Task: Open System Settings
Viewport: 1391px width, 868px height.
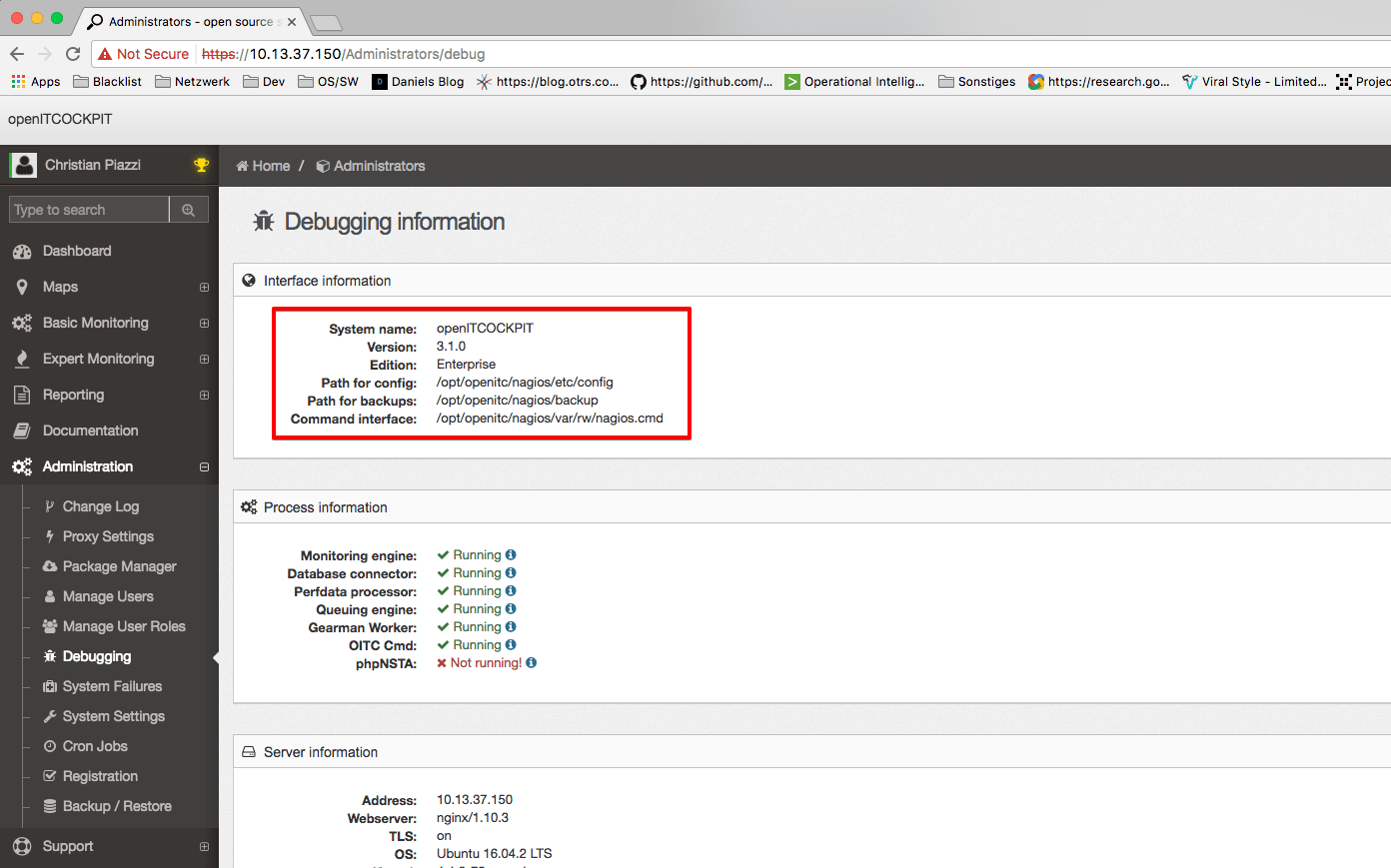Action: tap(113, 716)
